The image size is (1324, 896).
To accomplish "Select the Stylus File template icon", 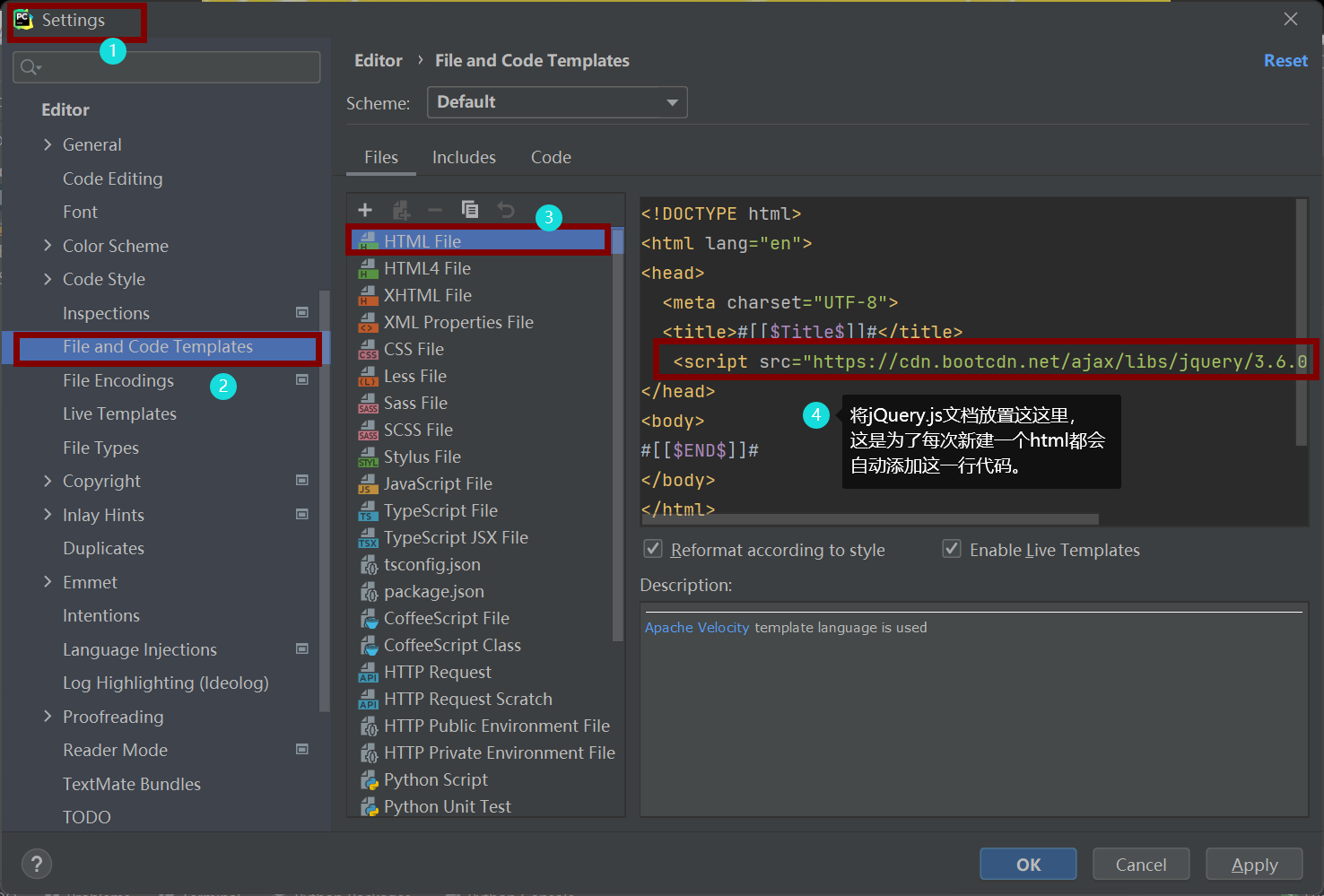I will pyautogui.click(x=368, y=457).
